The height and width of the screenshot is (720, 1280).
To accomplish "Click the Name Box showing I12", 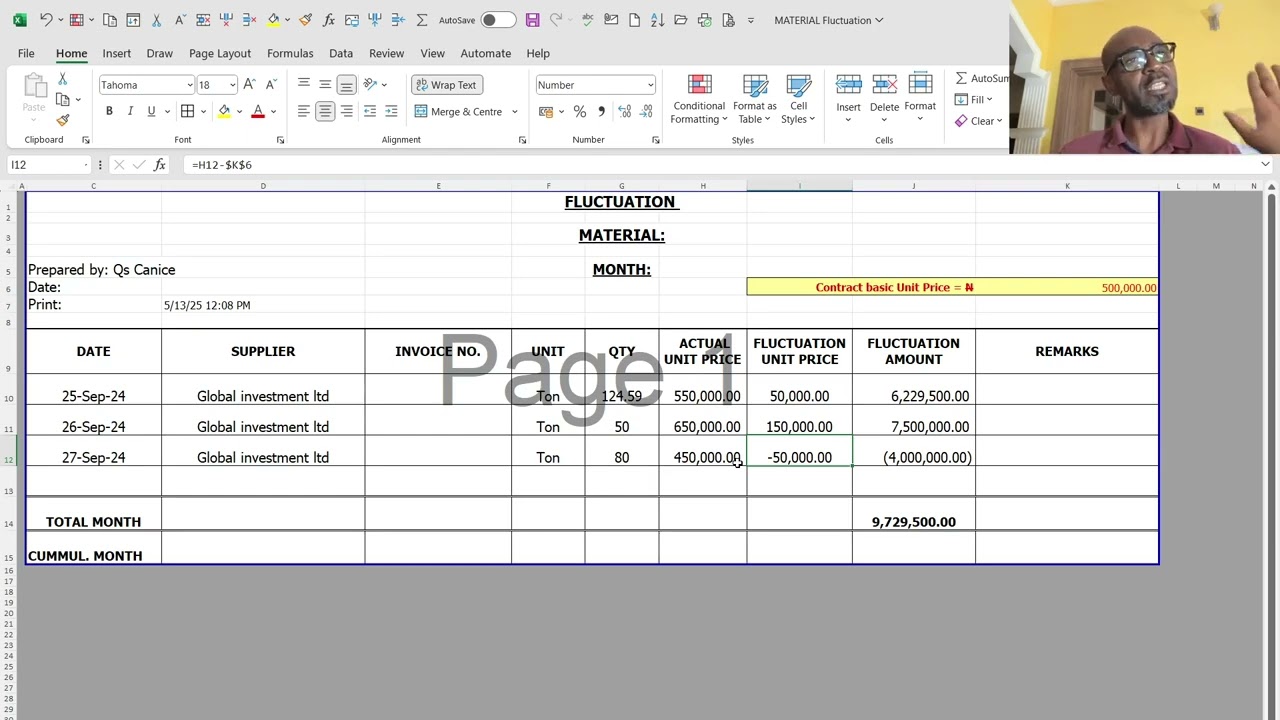I will (48, 165).
